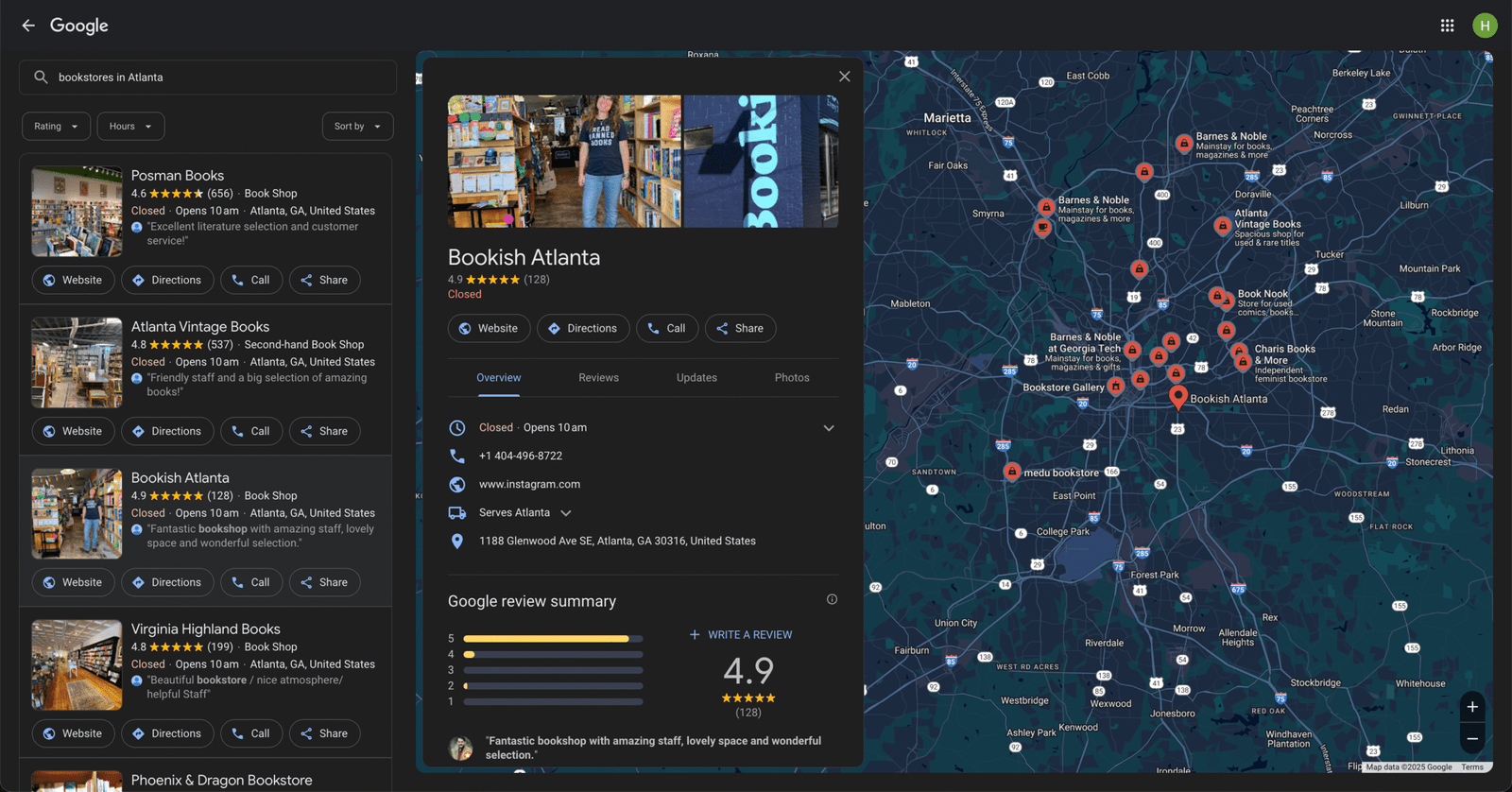Click the 5-star rating bar
1512x792 pixels.
[x=553, y=639]
